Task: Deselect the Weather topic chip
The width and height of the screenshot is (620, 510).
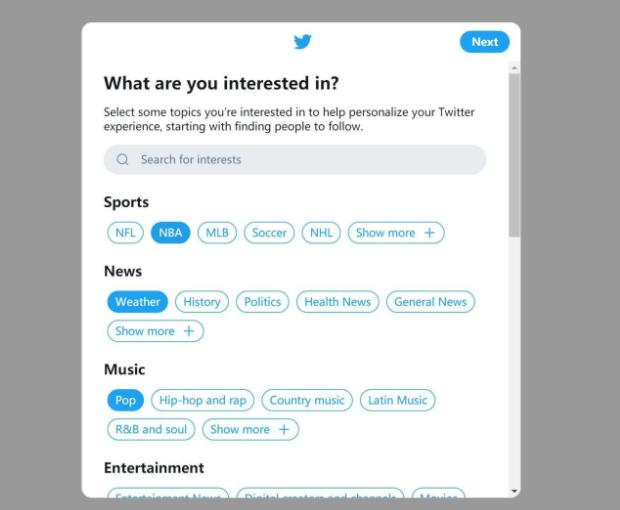Action: point(138,302)
